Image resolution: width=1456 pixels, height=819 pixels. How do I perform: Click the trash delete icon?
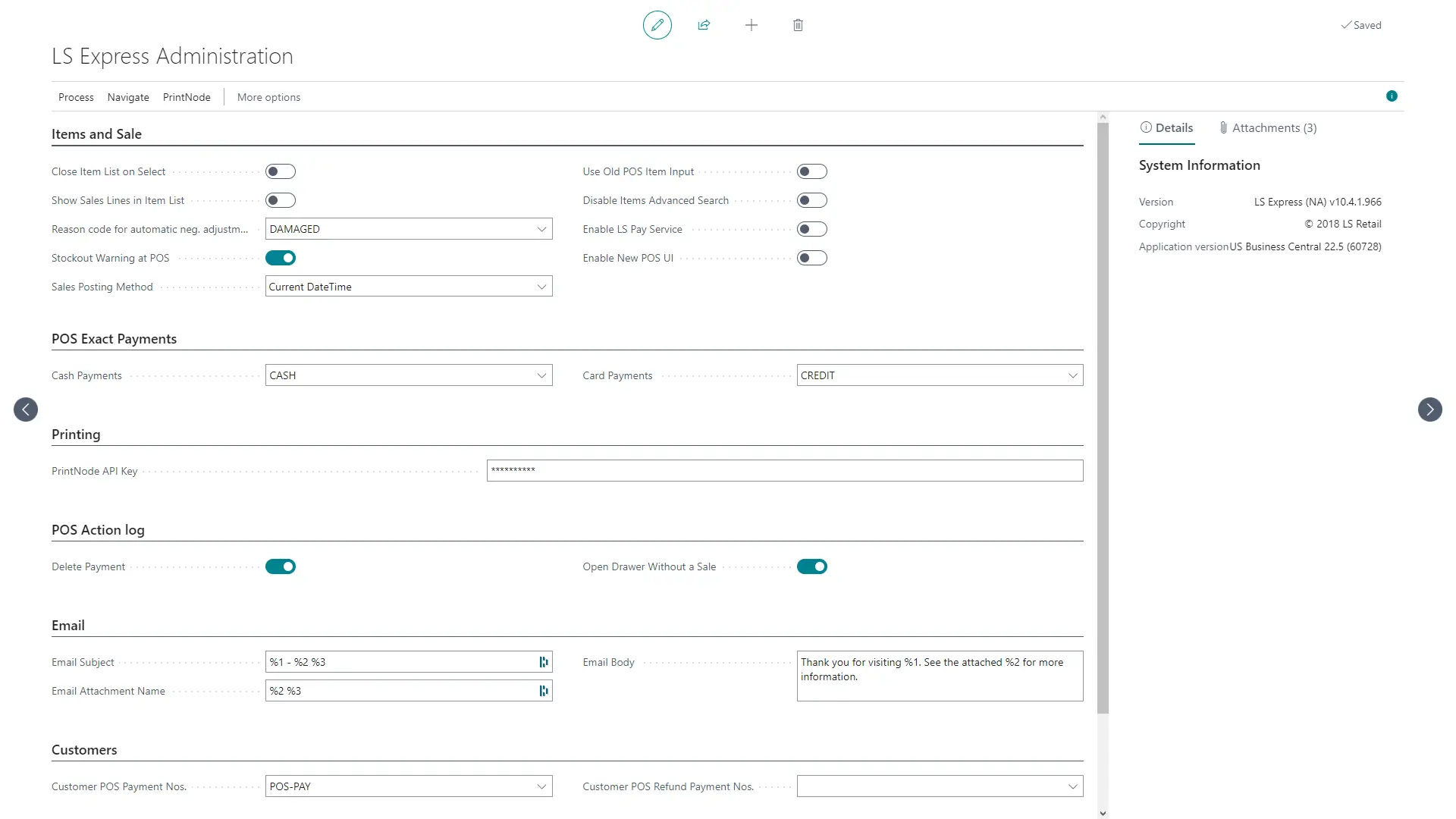798,25
